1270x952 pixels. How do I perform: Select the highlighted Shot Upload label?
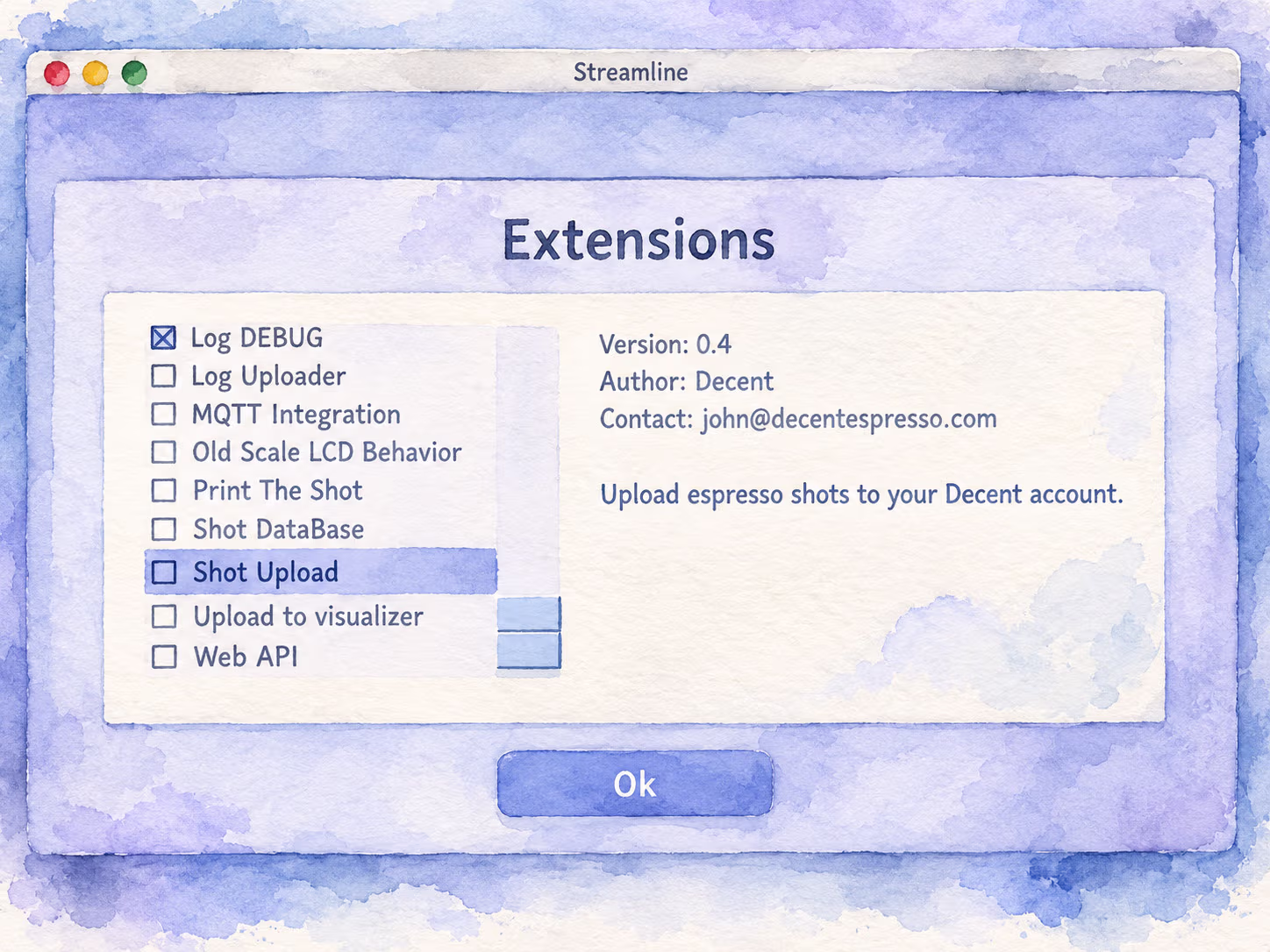[266, 572]
